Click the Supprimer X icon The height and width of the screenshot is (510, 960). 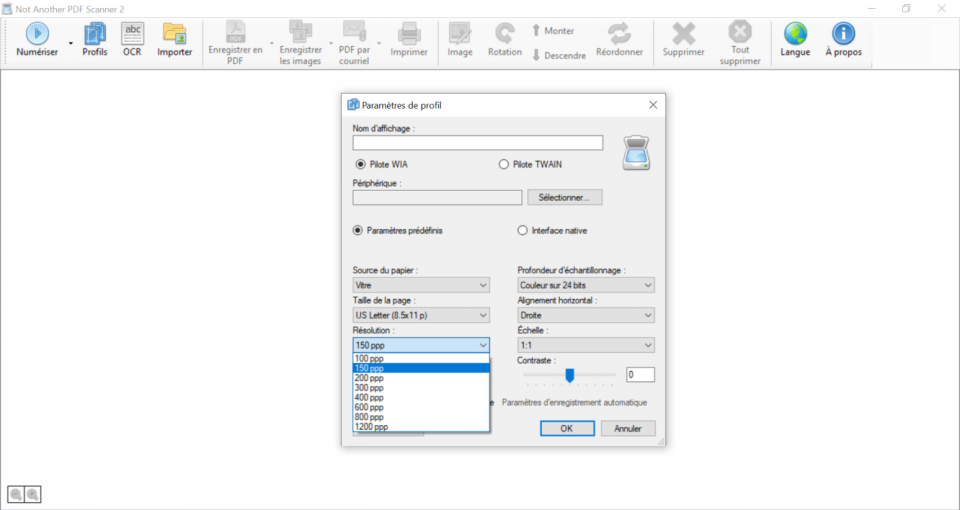click(x=684, y=34)
